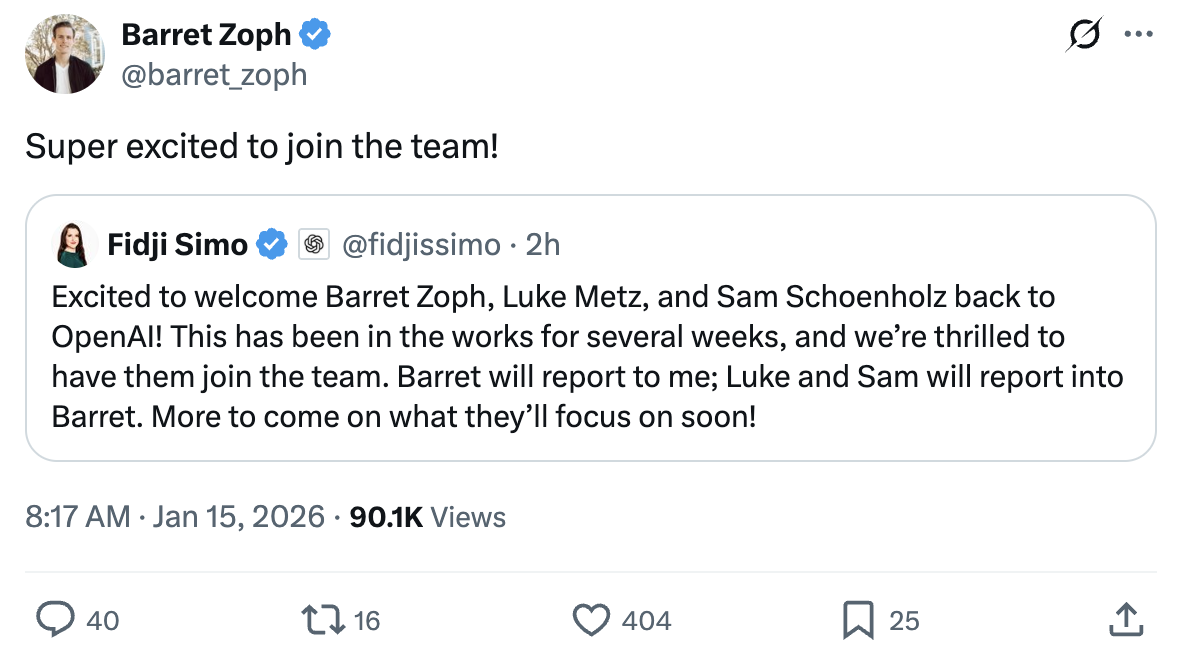The width and height of the screenshot is (1184, 658).
Task: Click the Fidji Simo display name
Action: pos(177,245)
